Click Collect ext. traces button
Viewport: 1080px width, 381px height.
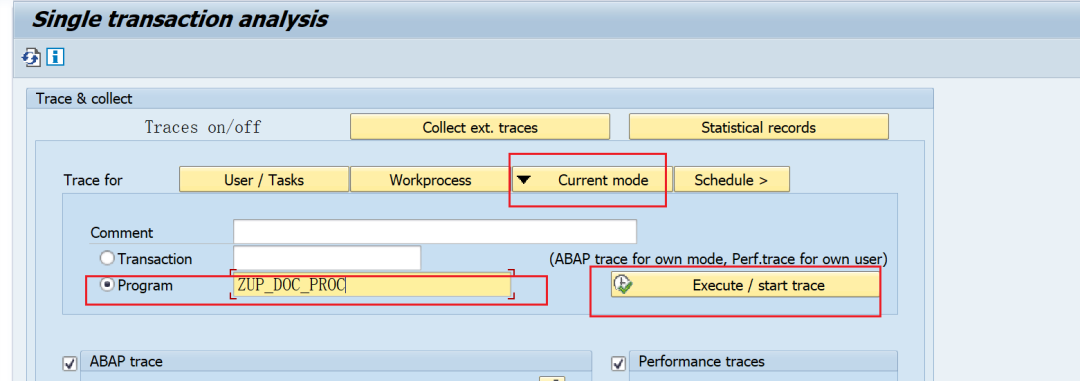pyautogui.click(x=480, y=127)
